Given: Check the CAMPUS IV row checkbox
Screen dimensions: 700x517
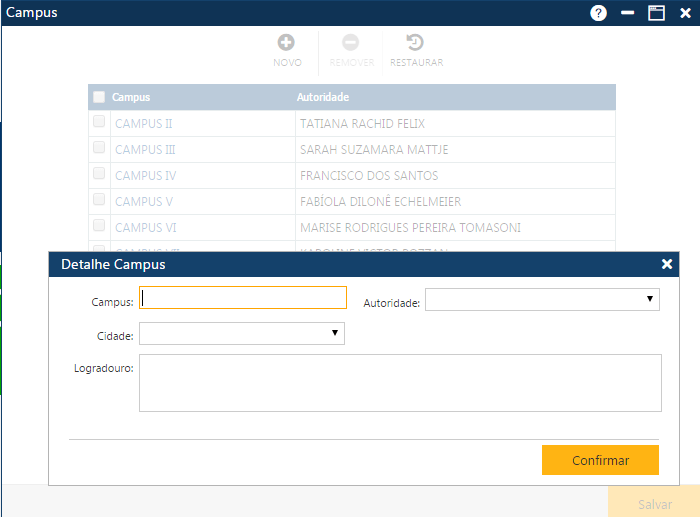Looking at the screenshot, I should tap(99, 174).
